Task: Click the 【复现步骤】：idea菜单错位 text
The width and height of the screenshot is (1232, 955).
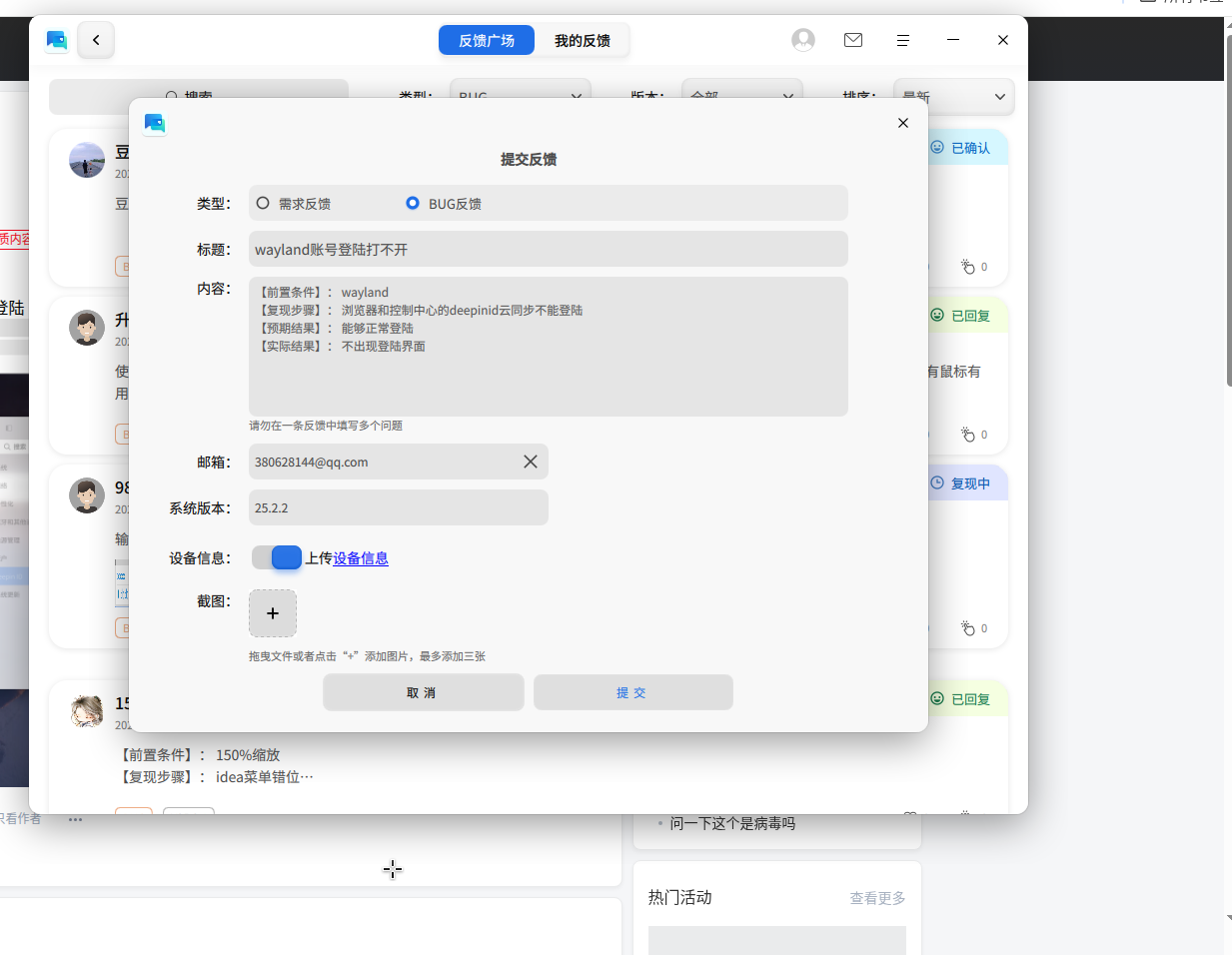Action: (x=215, y=776)
